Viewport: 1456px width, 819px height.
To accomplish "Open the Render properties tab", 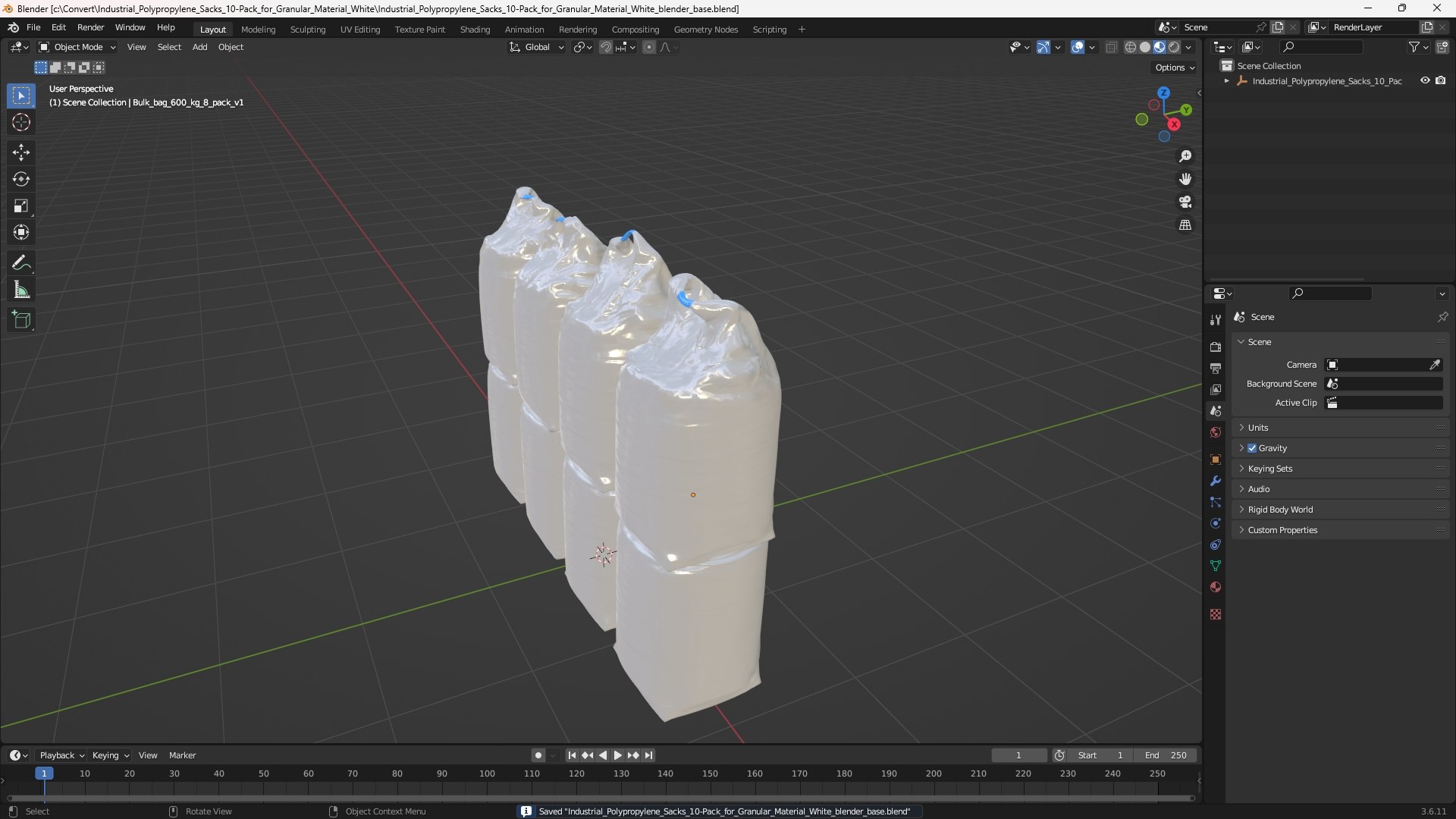I will click(1216, 347).
